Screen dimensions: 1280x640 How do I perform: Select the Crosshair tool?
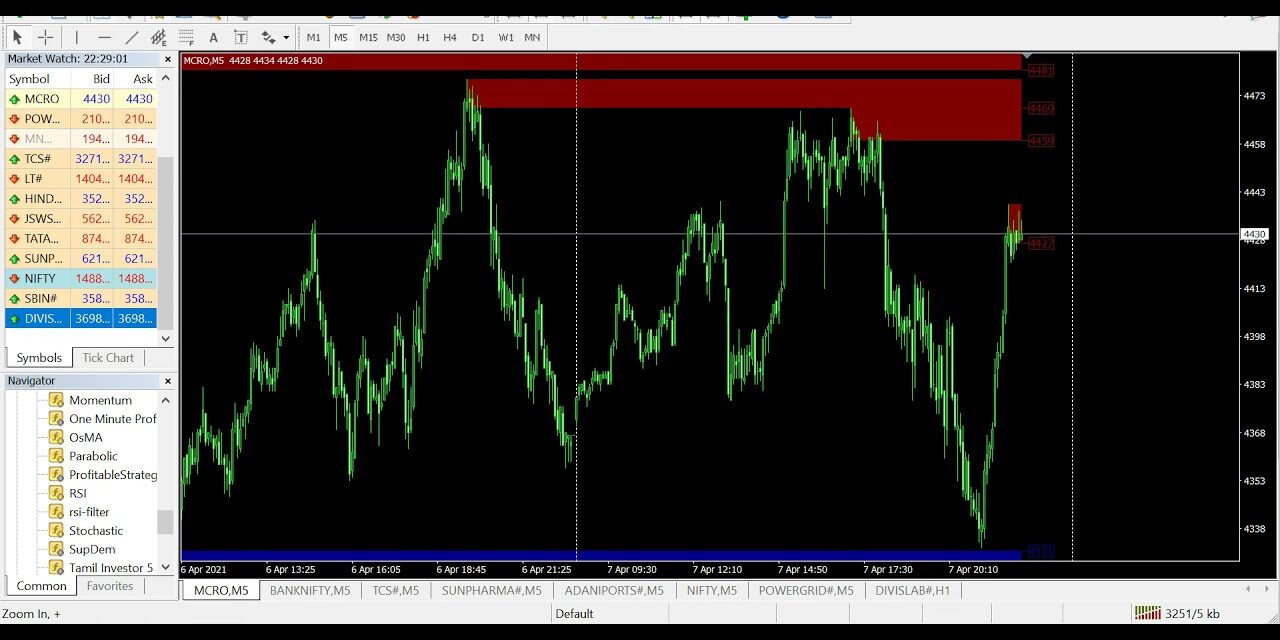pyautogui.click(x=45, y=38)
